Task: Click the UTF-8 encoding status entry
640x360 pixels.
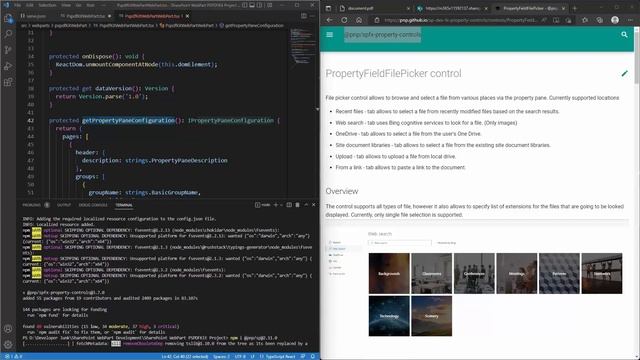Action: coord(240,356)
